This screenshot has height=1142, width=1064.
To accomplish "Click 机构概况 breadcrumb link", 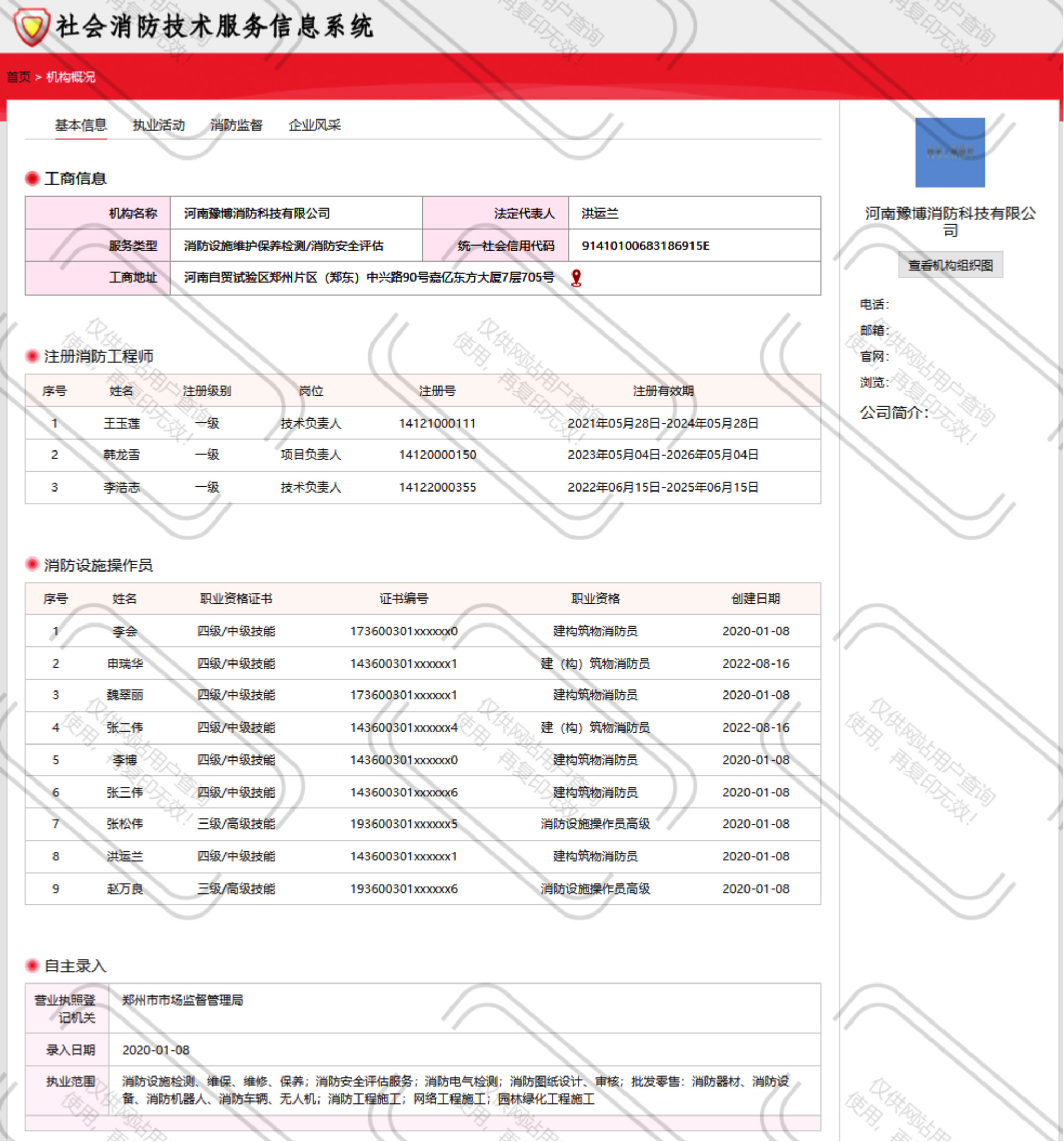I will pyautogui.click(x=71, y=77).
